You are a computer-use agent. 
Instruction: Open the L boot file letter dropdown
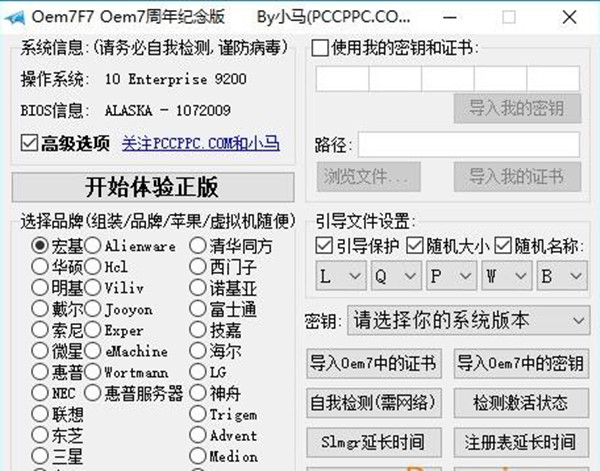click(x=341, y=275)
